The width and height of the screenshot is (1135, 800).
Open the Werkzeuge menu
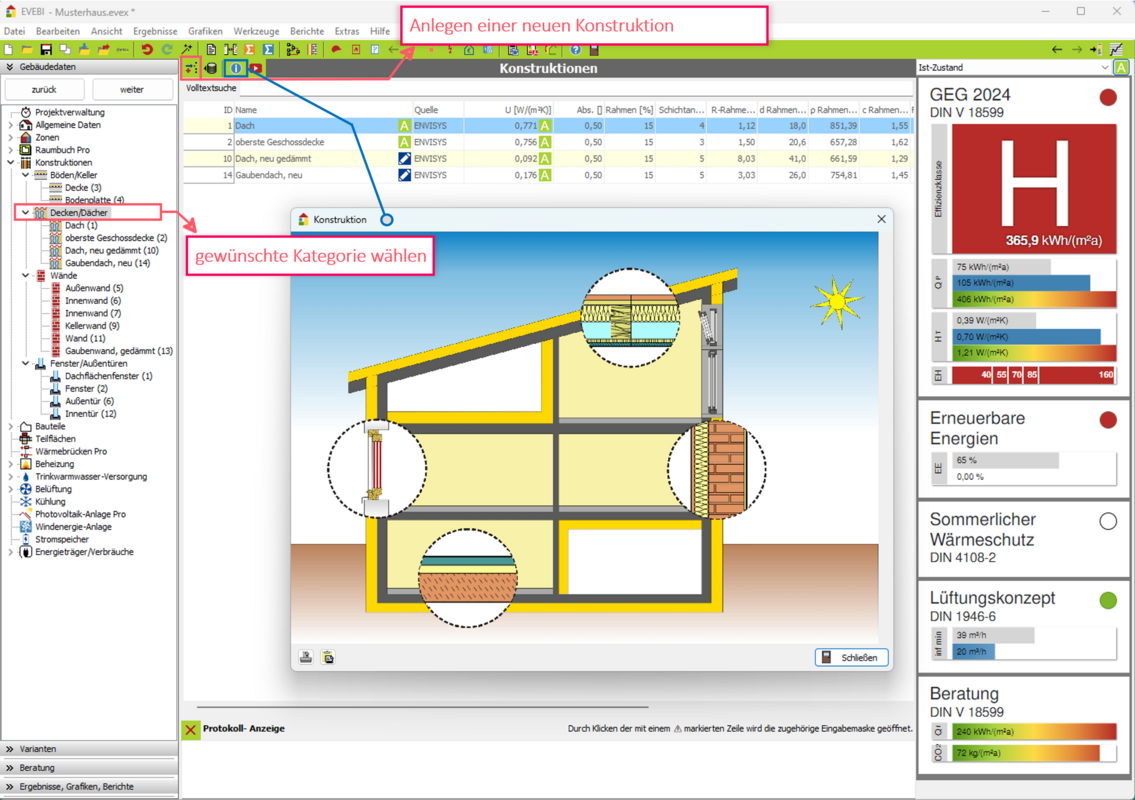click(x=256, y=31)
